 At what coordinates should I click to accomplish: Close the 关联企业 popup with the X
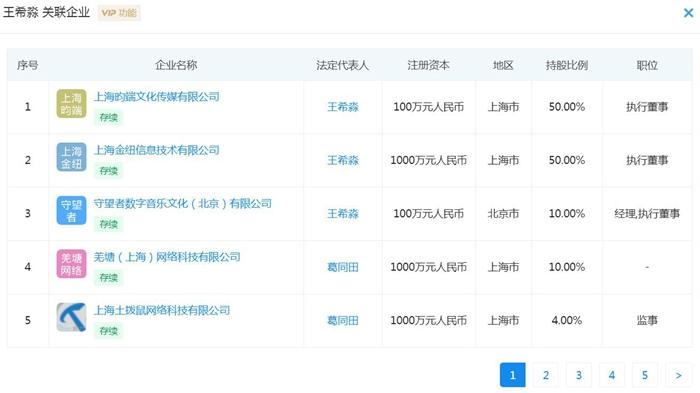click(688, 13)
